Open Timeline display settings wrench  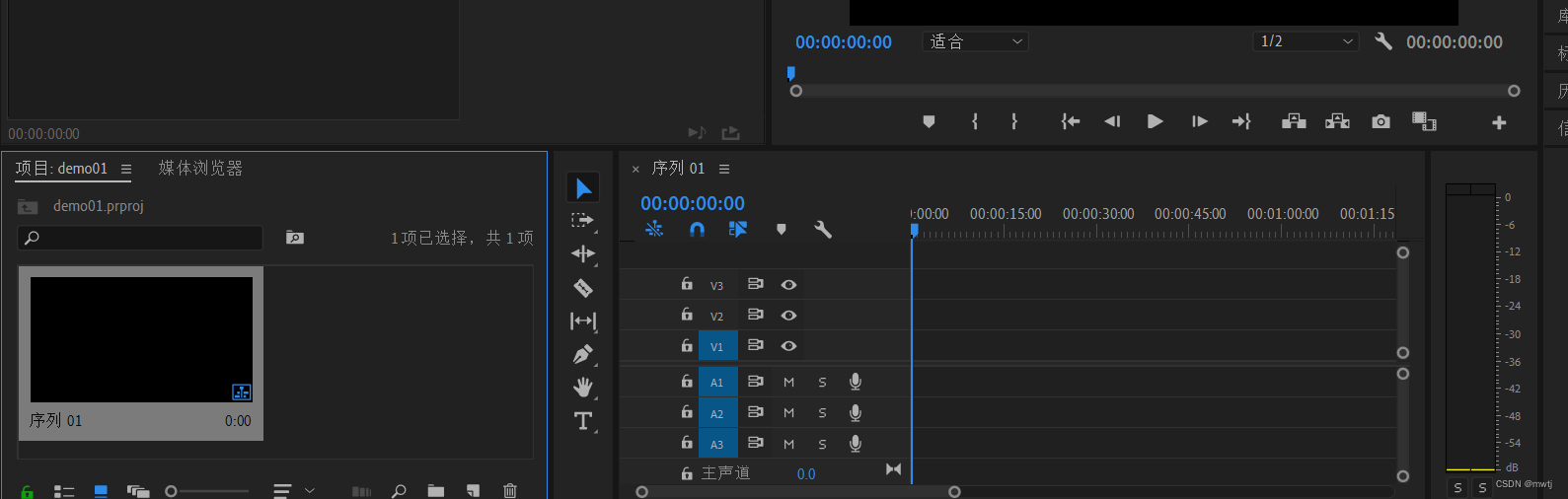coord(823,230)
